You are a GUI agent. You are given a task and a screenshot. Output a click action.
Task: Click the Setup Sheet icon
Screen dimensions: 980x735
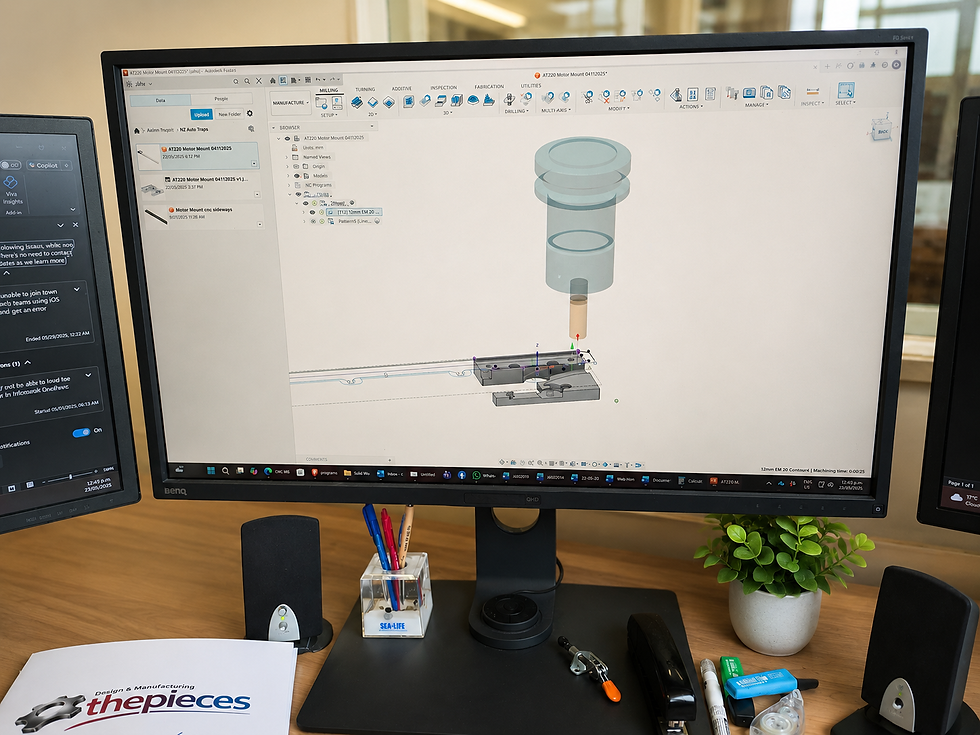(x=710, y=94)
